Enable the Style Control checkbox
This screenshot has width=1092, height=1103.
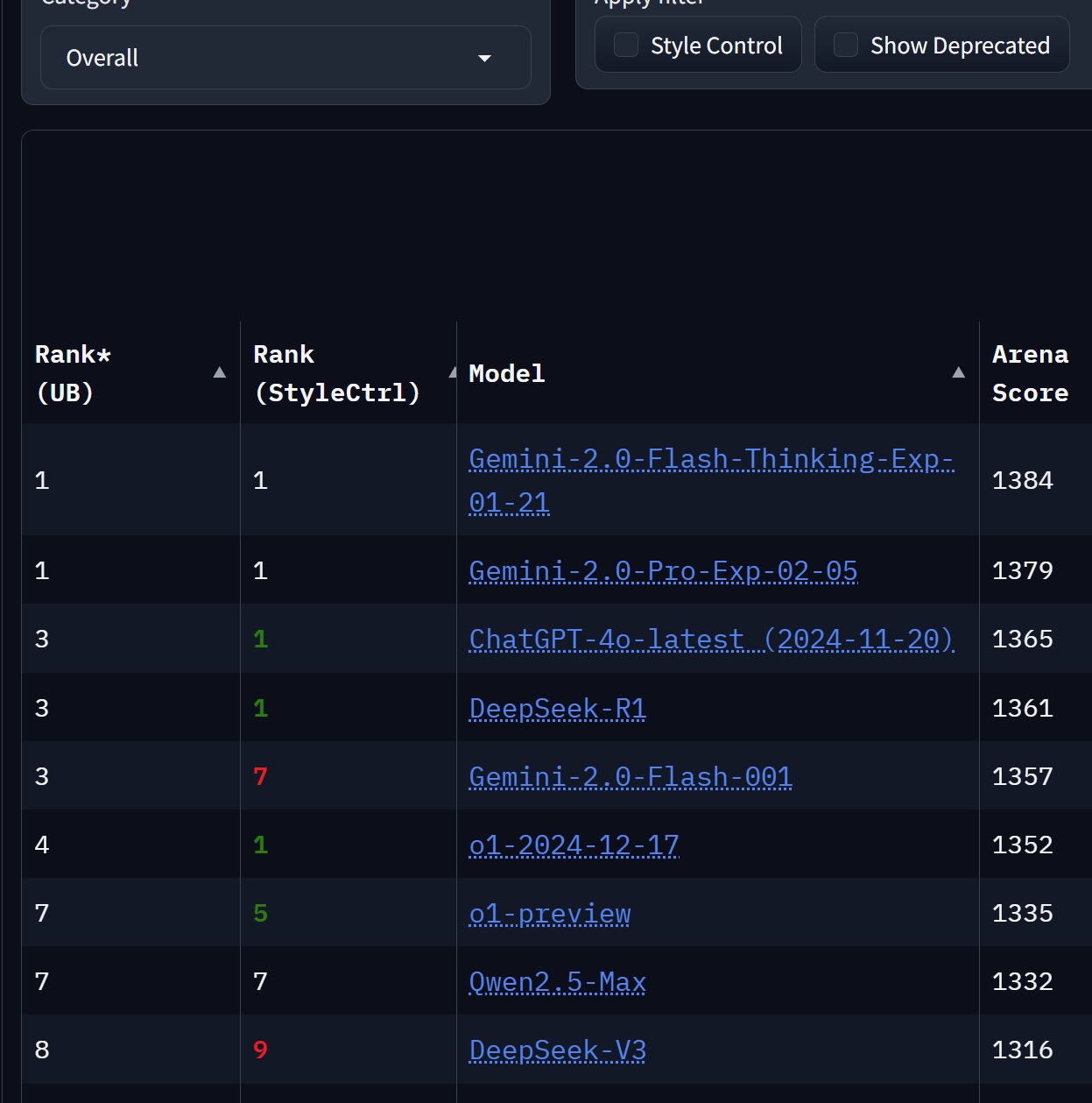[626, 45]
